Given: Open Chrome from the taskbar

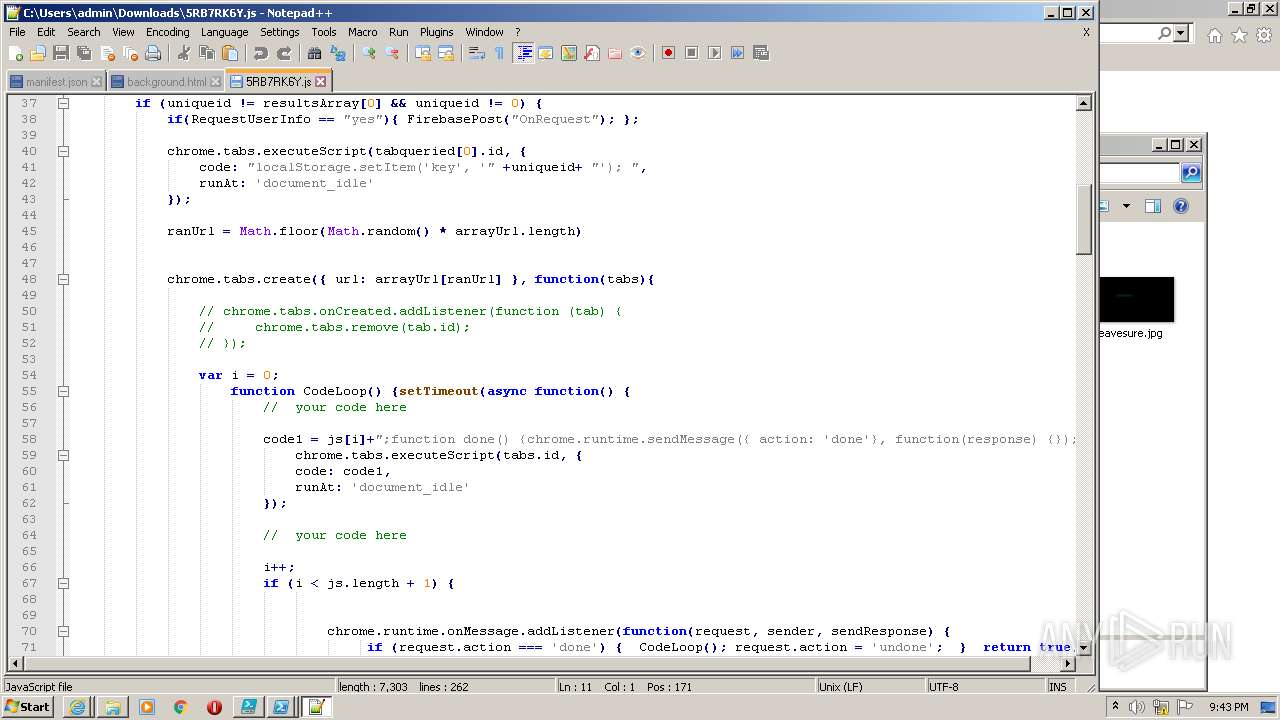Looking at the screenshot, I should coord(180,707).
